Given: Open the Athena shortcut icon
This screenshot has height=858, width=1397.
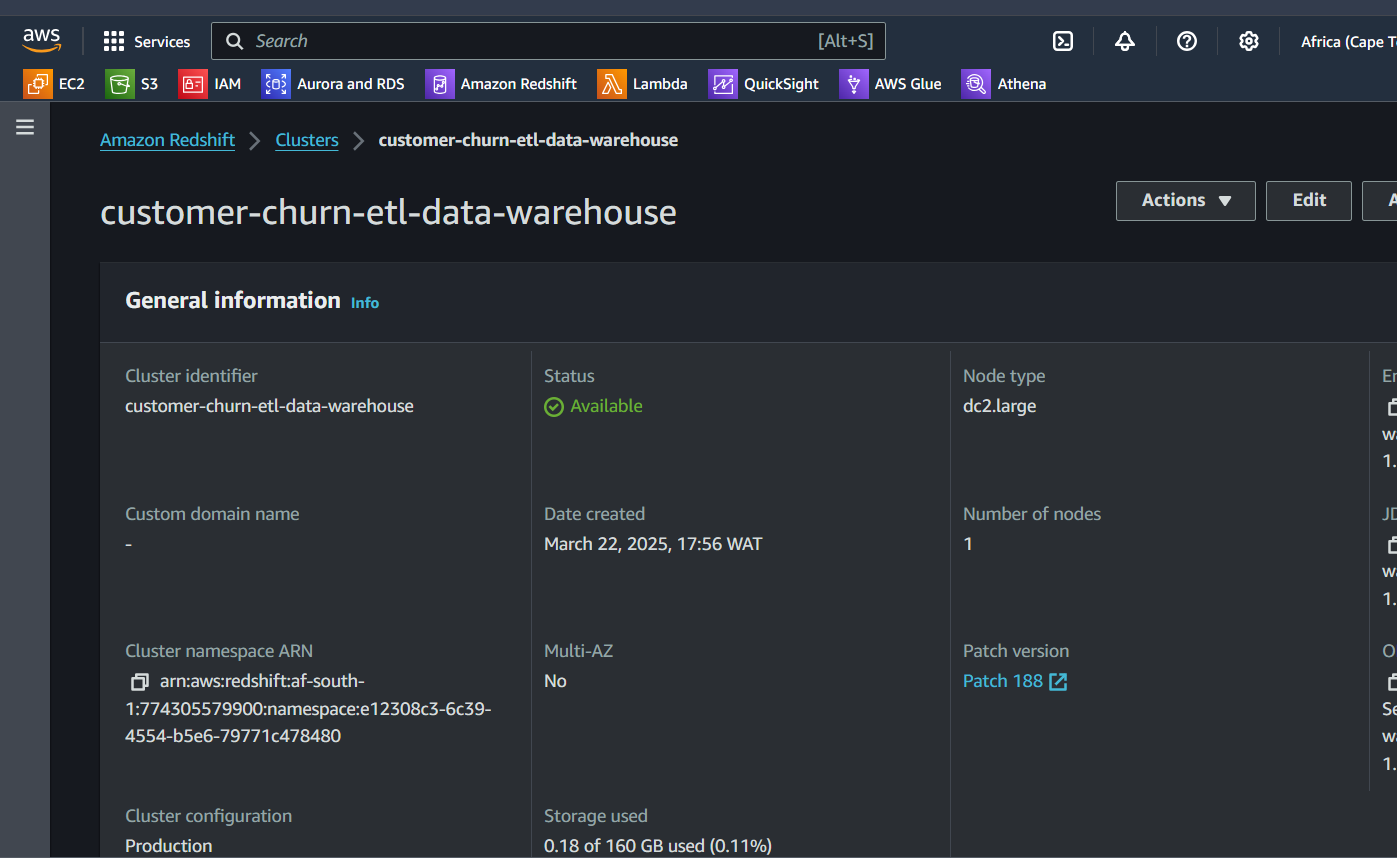Looking at the screenshot, I should click(x=976, y=84).
